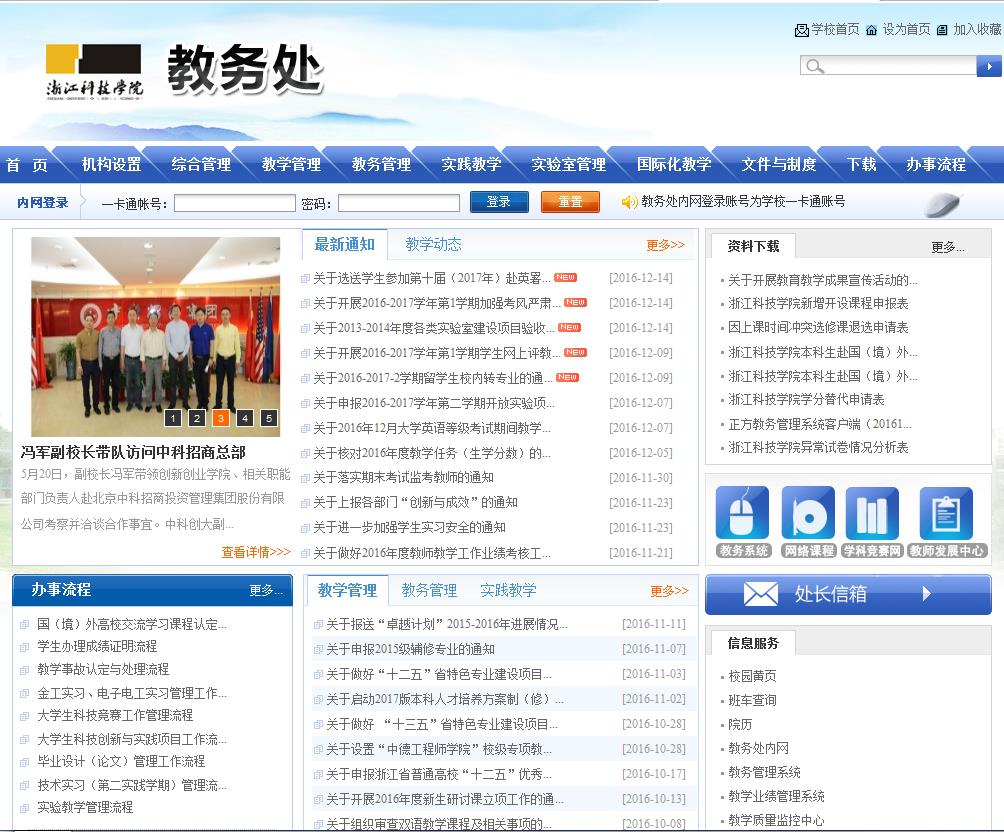
Task: Switch to the 教学动态 tab
Action: (433, 244)
